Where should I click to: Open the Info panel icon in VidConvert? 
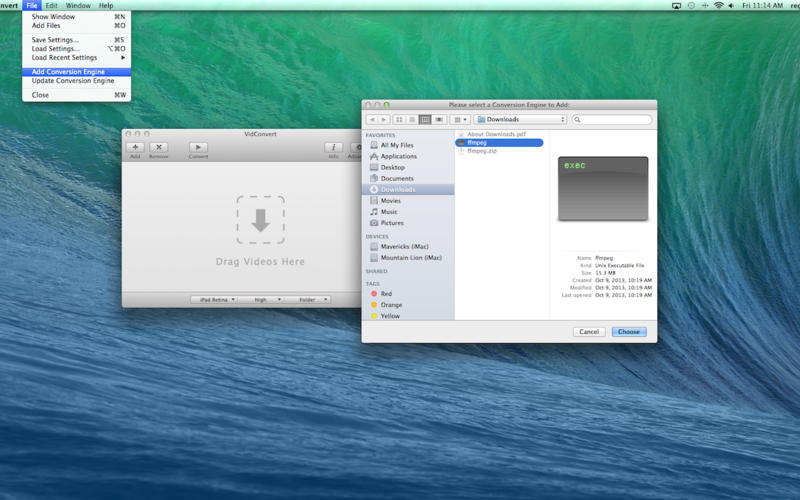tap(334, 147)
